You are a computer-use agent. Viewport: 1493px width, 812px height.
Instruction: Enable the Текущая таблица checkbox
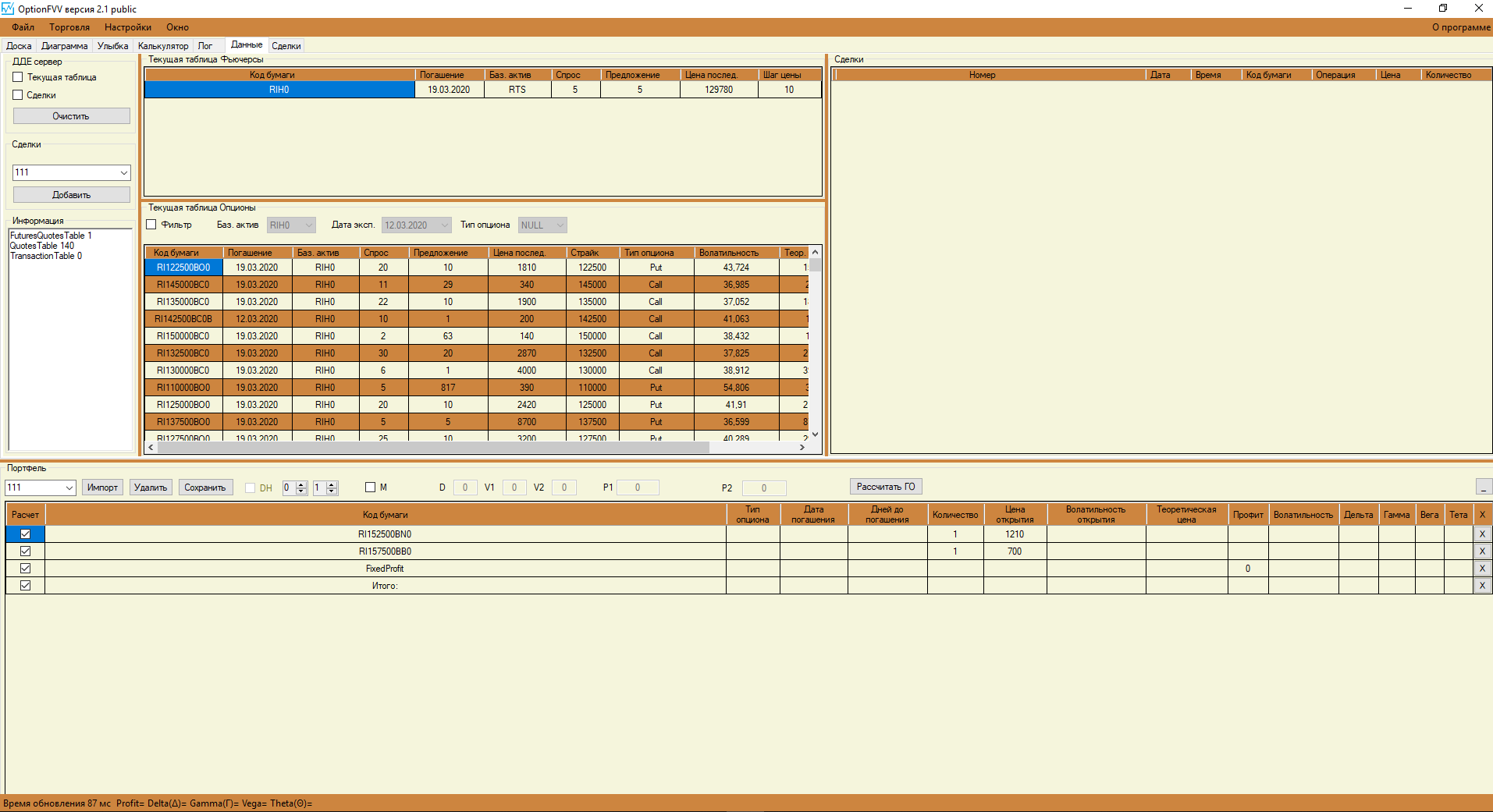18,77
